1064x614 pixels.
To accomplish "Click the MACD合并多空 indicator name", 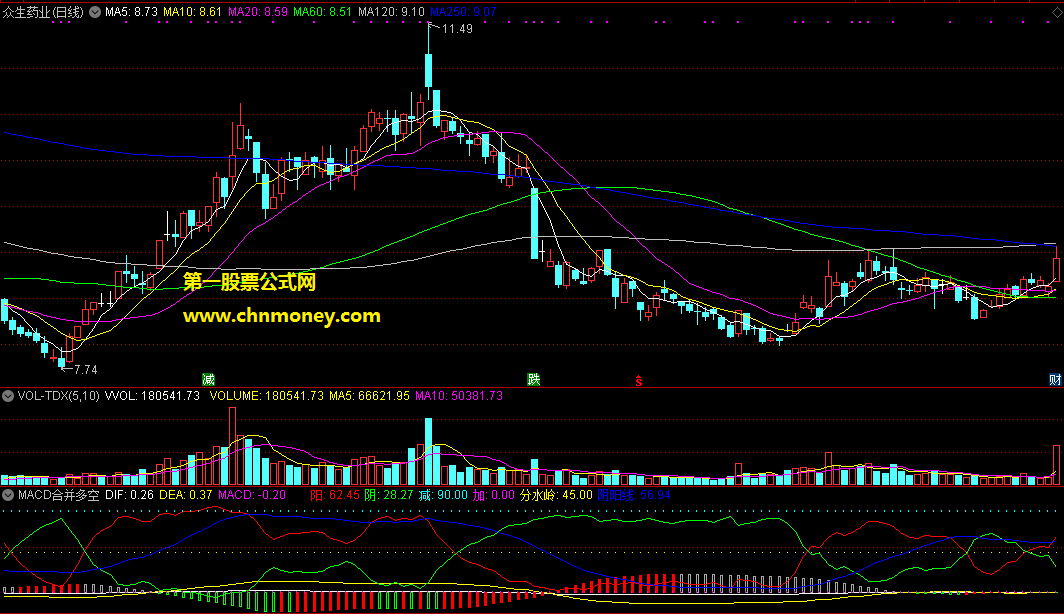I will click(x=58, y=495).
